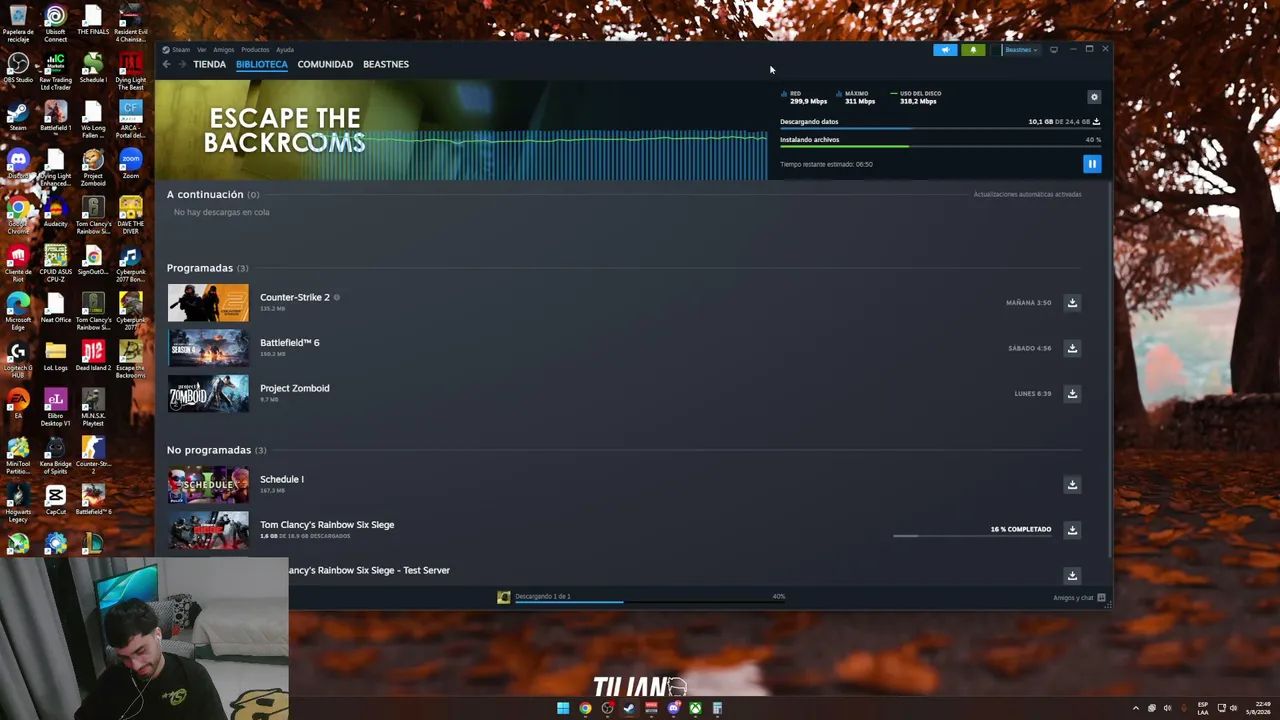
Task: Expand the Beastnes account dropdown
Action: pos(1020,50)
